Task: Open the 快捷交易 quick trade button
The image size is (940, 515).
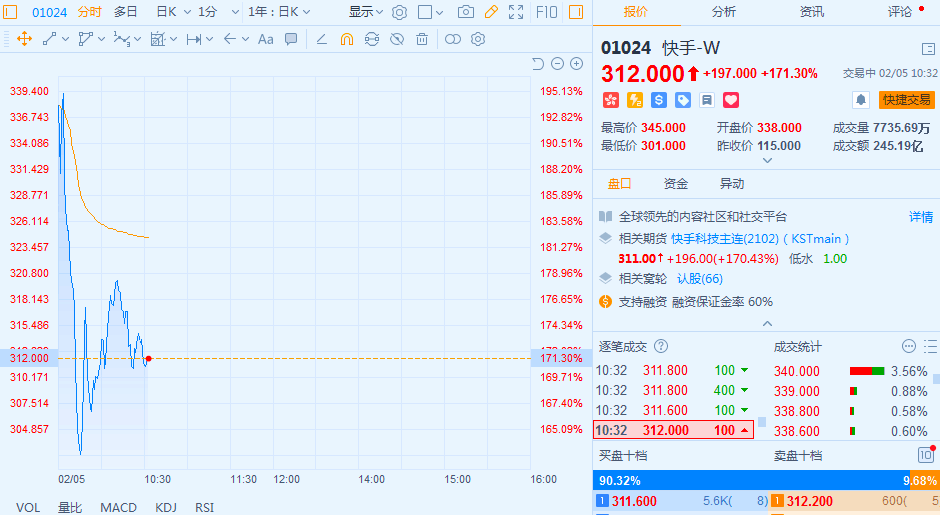Action: [906, 100]
